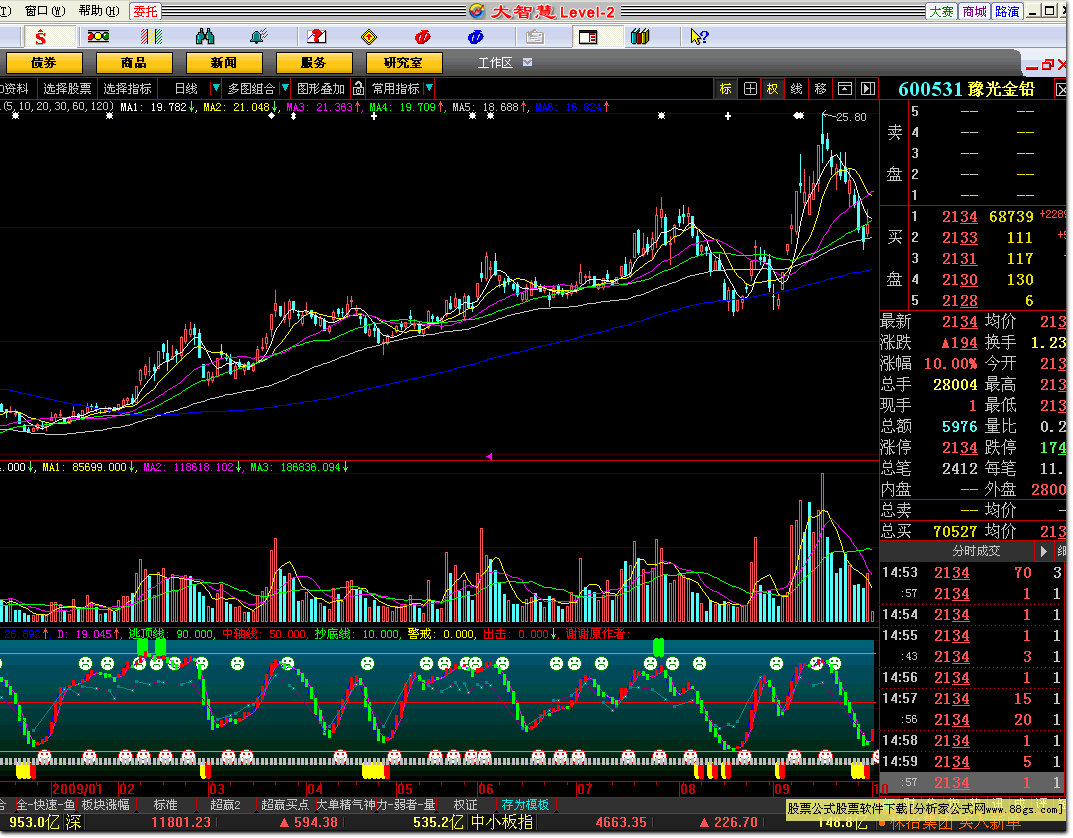Click the 路演 button
This screenshot has width=1073, height=838.
(1007, 12)
